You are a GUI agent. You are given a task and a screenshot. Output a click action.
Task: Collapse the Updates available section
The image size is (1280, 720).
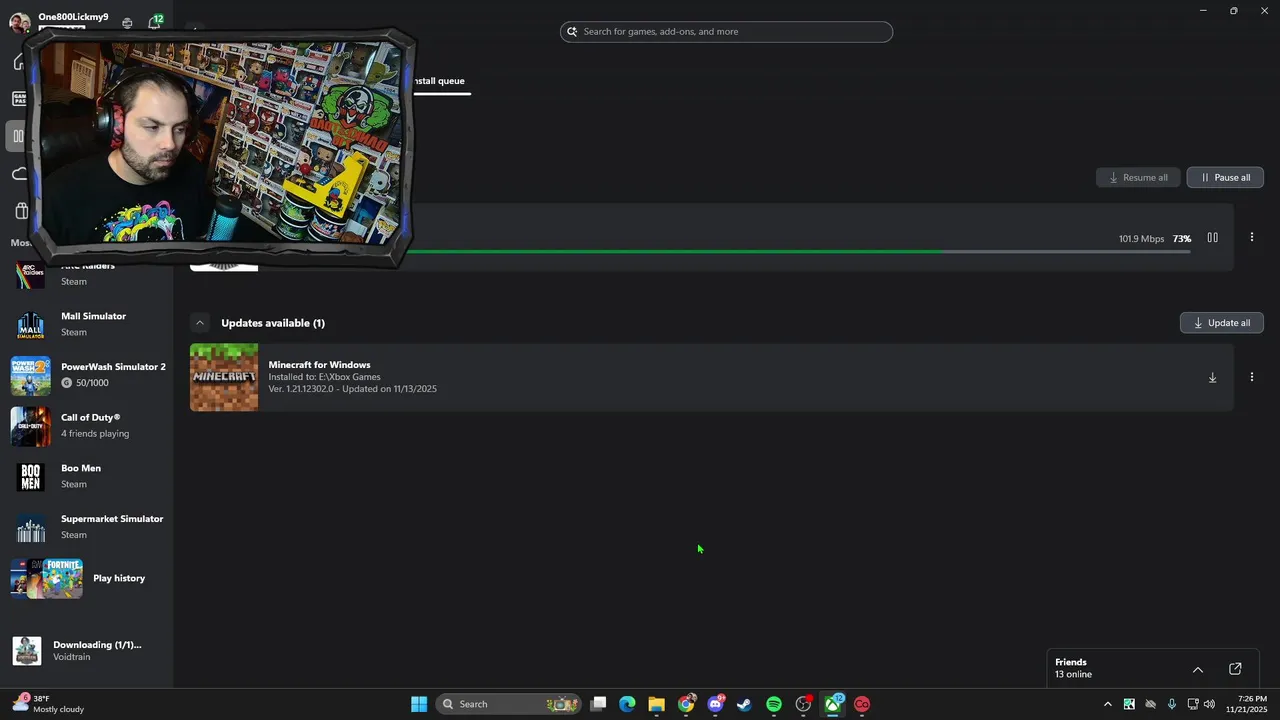200,323
